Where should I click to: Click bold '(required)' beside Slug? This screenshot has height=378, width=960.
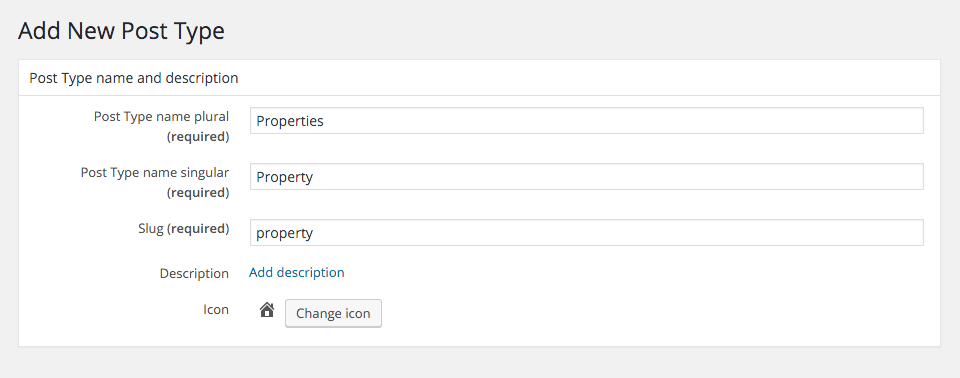(198, 229)
